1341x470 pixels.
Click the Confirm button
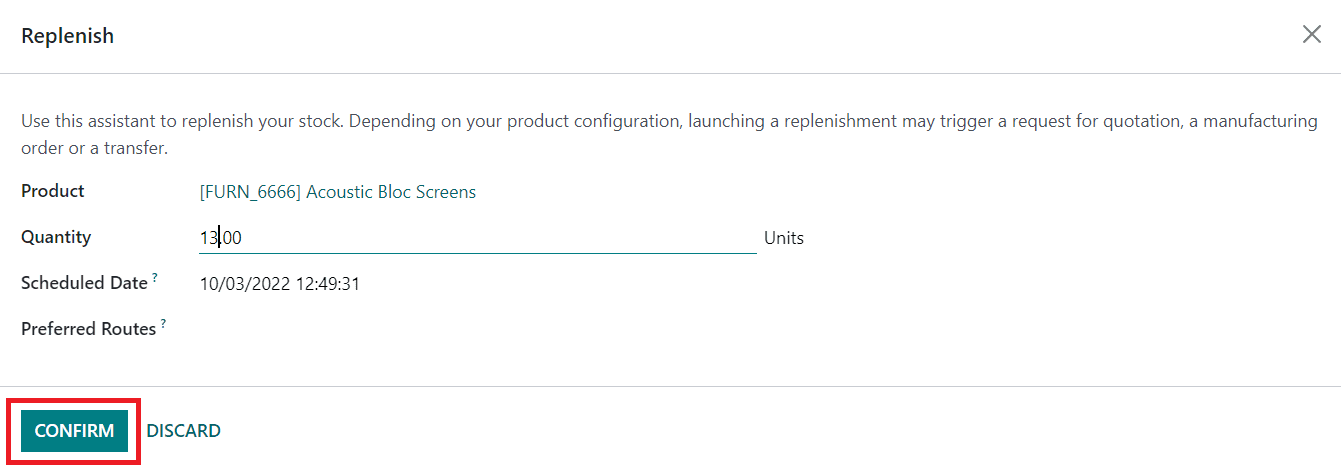[x=74, y=431]
